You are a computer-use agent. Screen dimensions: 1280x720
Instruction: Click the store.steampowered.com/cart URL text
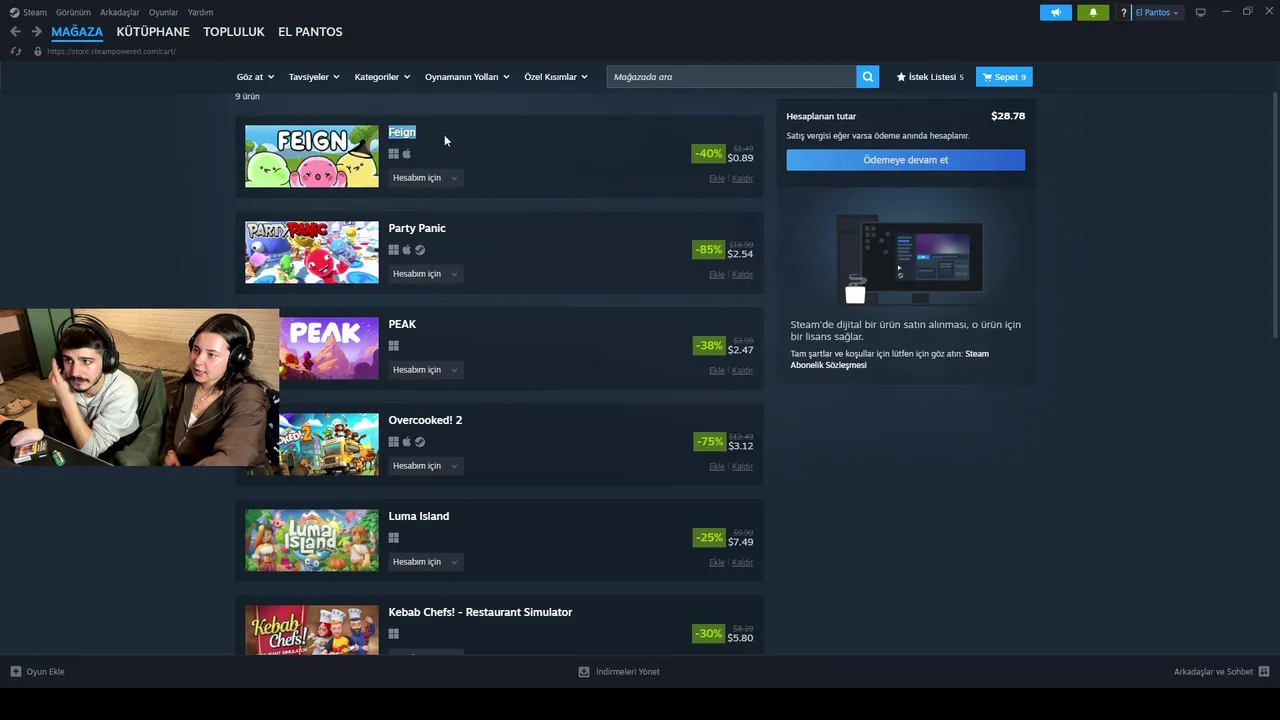111,51
